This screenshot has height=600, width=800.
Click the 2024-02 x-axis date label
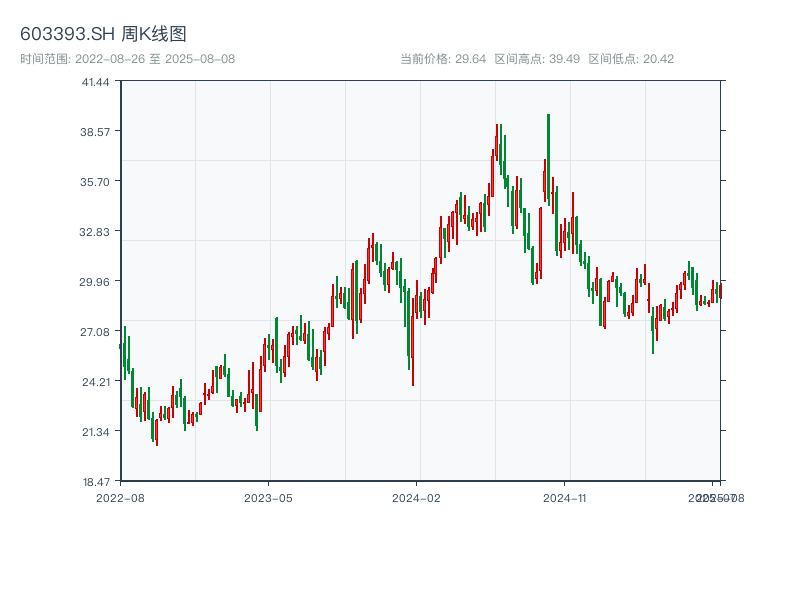click(416, 497)
